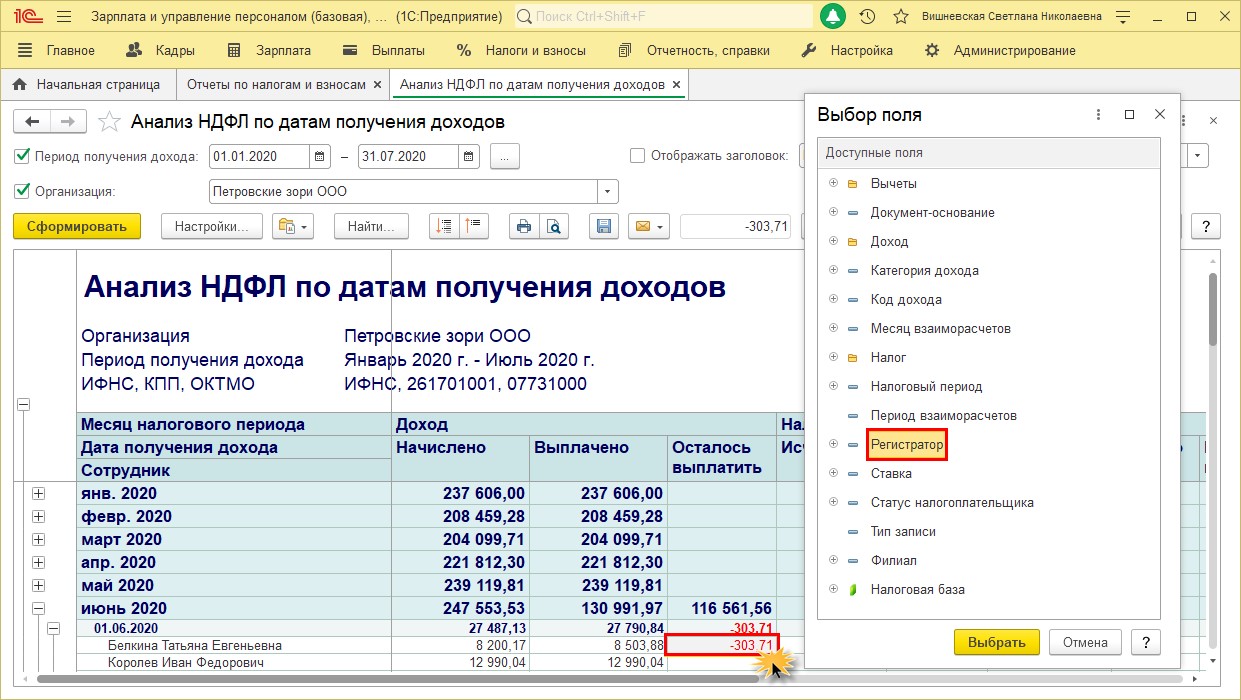The height and width of the screenshot is (700, 1241).
Task: Collapse the июнь 2020 row in report
Action: [39, 608]
